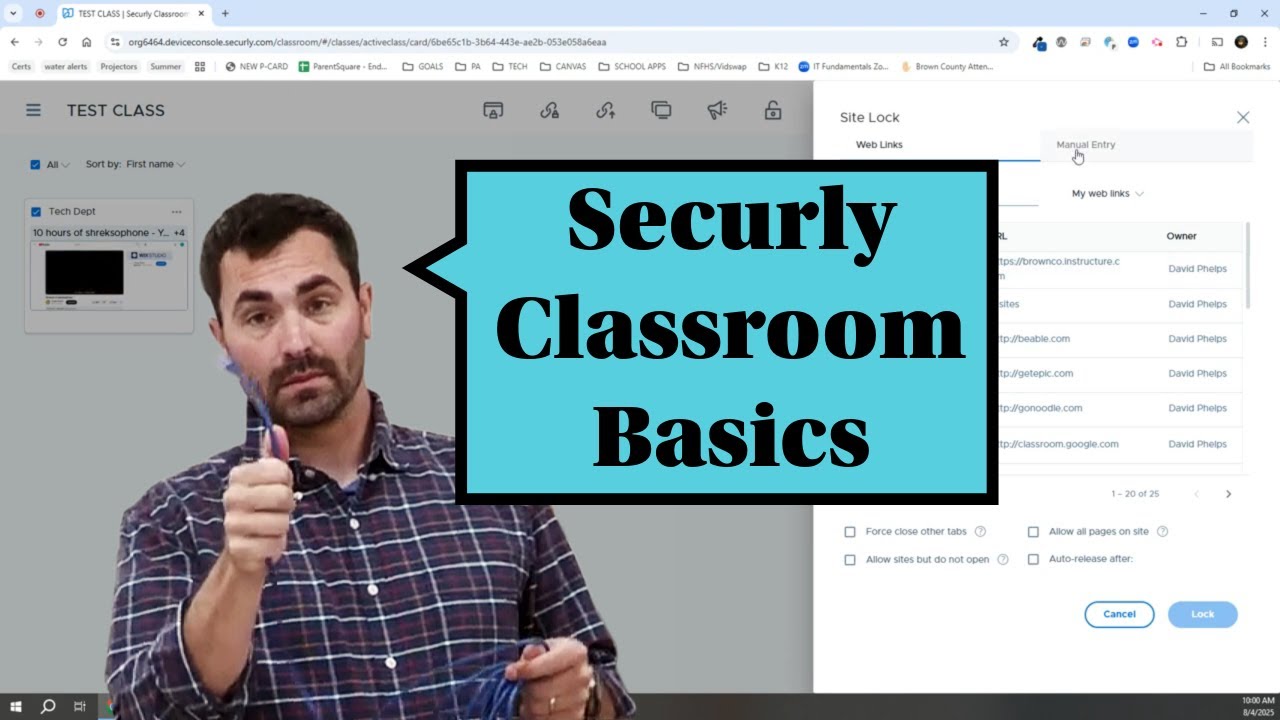Open the K12 bookmarks folder
1280x720 pixels.
point(773,67)
